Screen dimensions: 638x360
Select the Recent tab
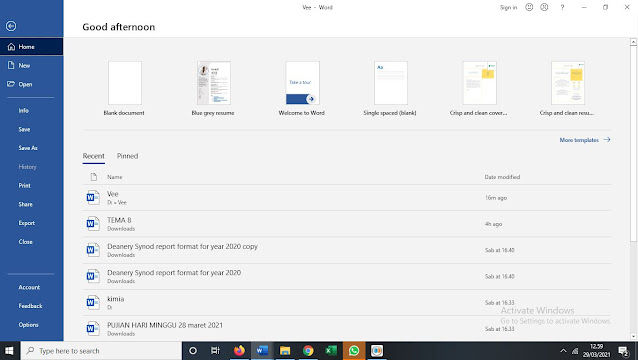tap(94, 156)
